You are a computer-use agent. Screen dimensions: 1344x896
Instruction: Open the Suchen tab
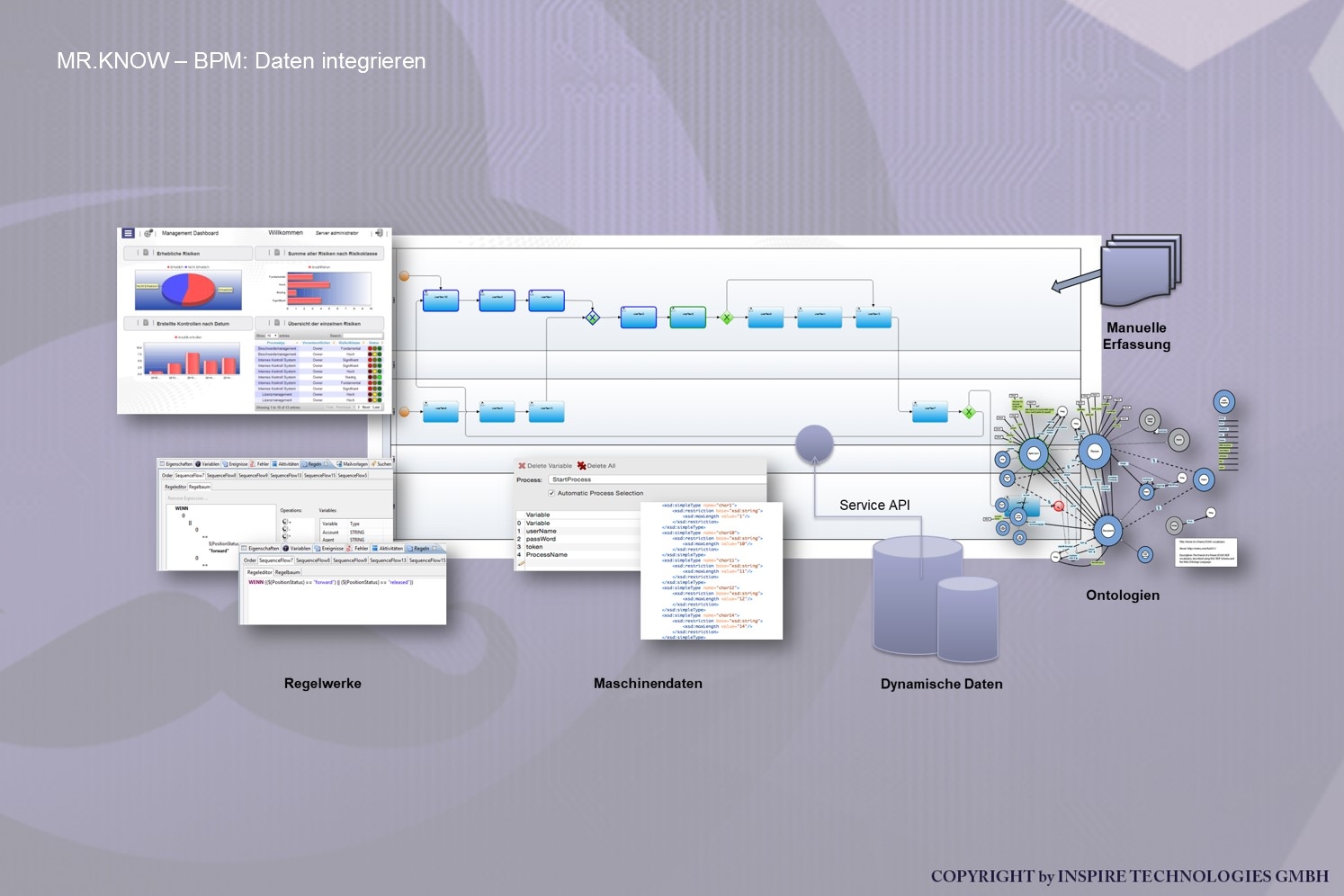click(381, 464)
